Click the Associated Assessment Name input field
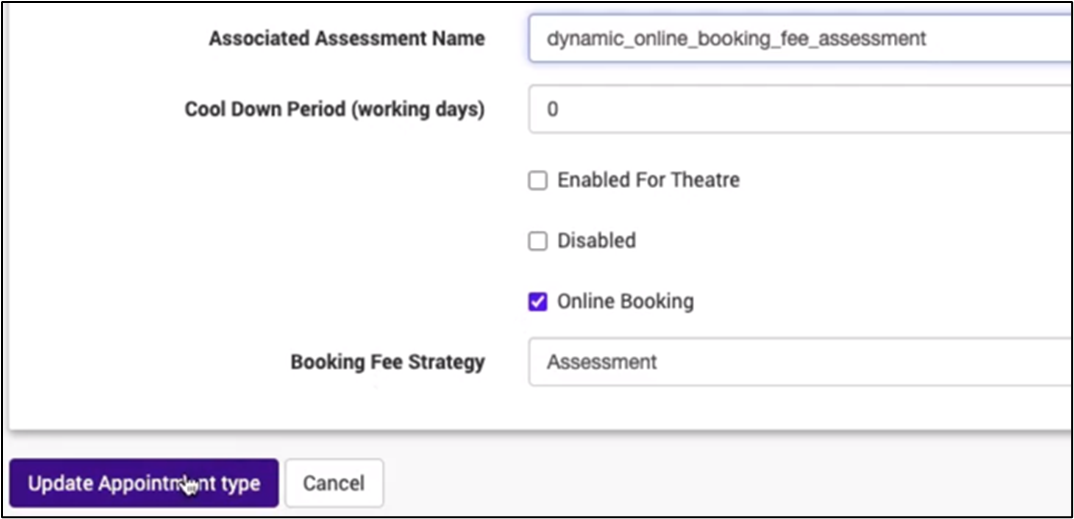Screen dimensions: 1074x519 coord(800,39)
